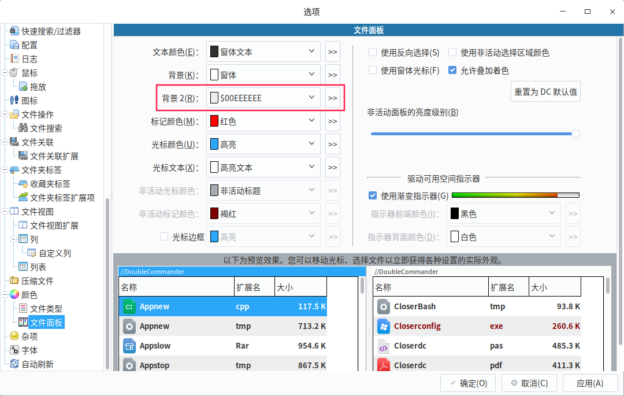Click the 文件视图 panel icon

(x=14, y=211)
